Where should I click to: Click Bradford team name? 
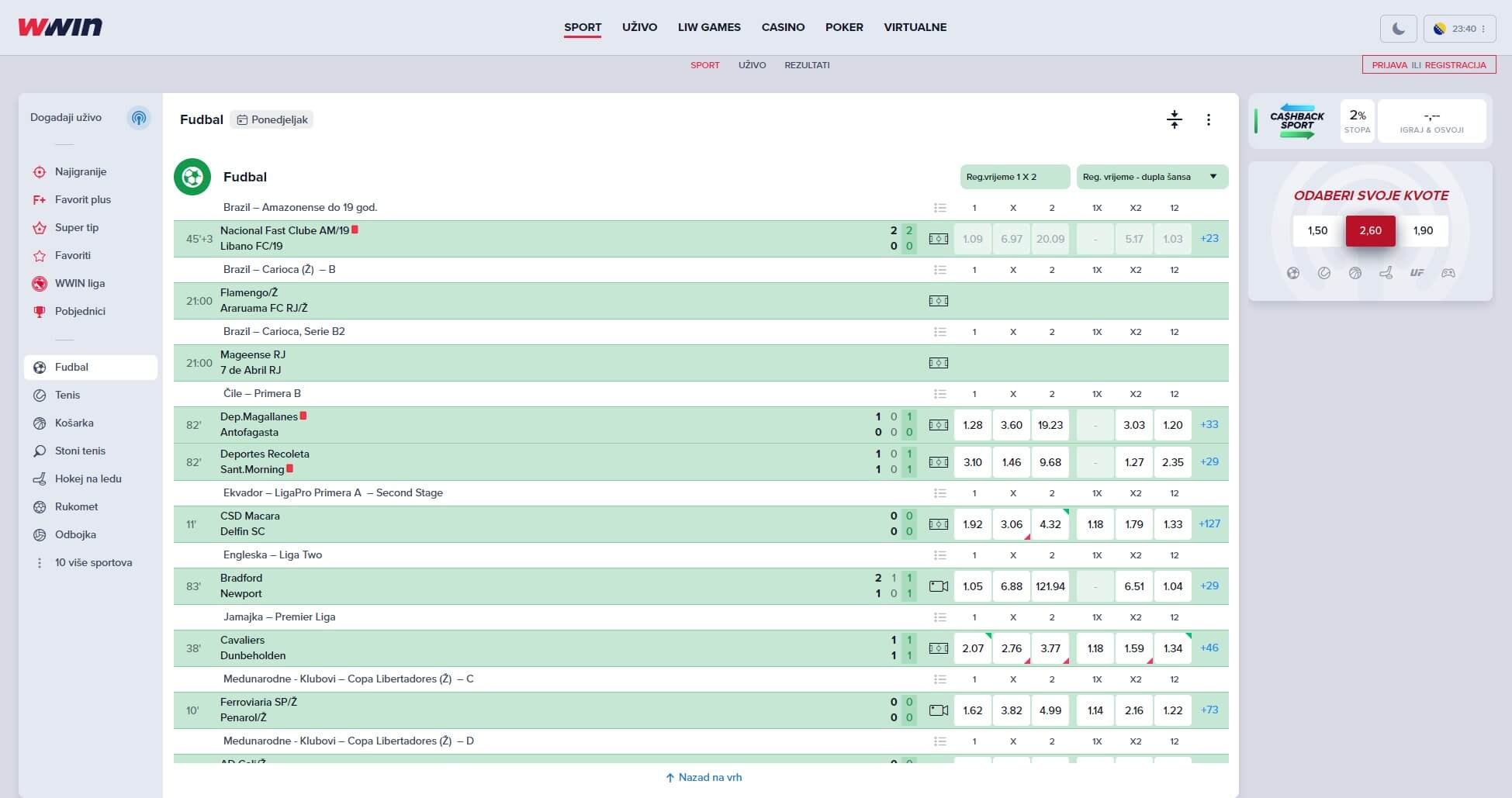[x=241, y=579]
